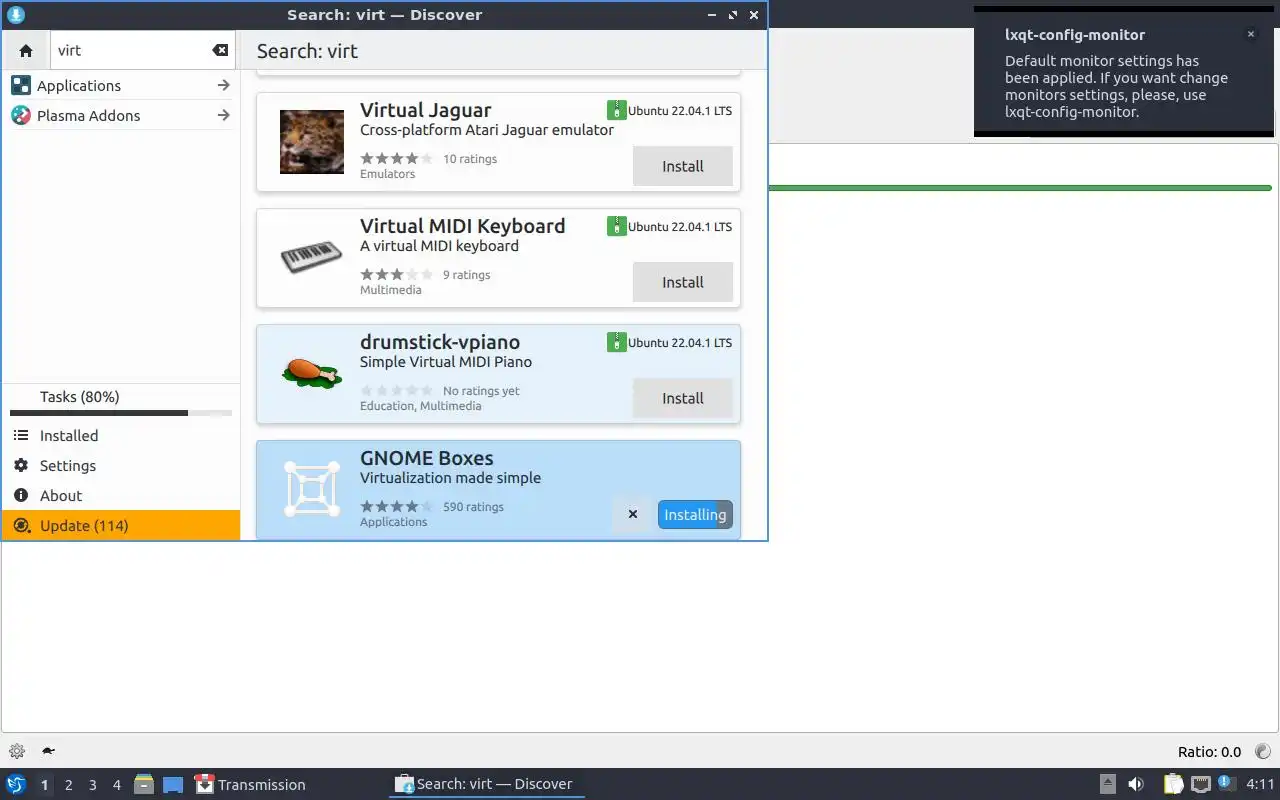Open the clipboard tray icon
1280x800 pixels.
click(x=1173, y=784)
